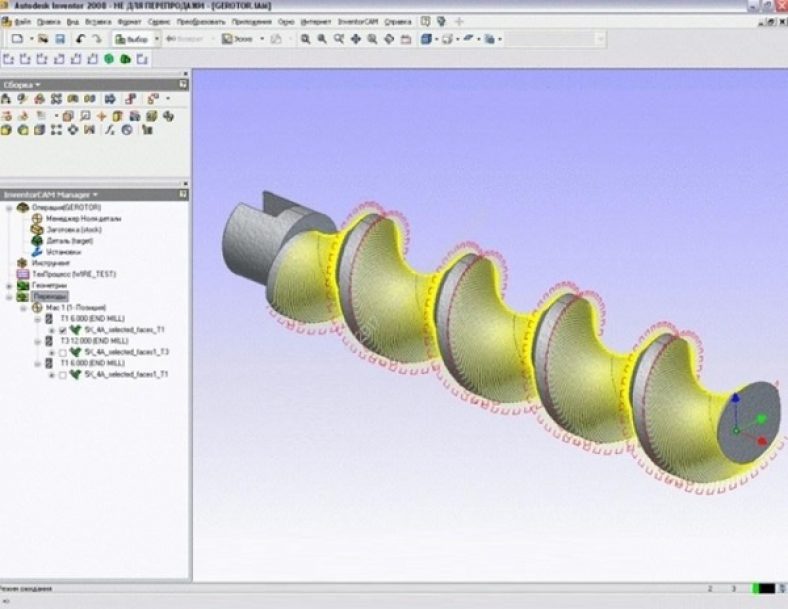Click the blue shaded display cube icon
Image resolution: width=788 pixels, height=609 pixels.
pyautogui.click(x=426, y=39)
